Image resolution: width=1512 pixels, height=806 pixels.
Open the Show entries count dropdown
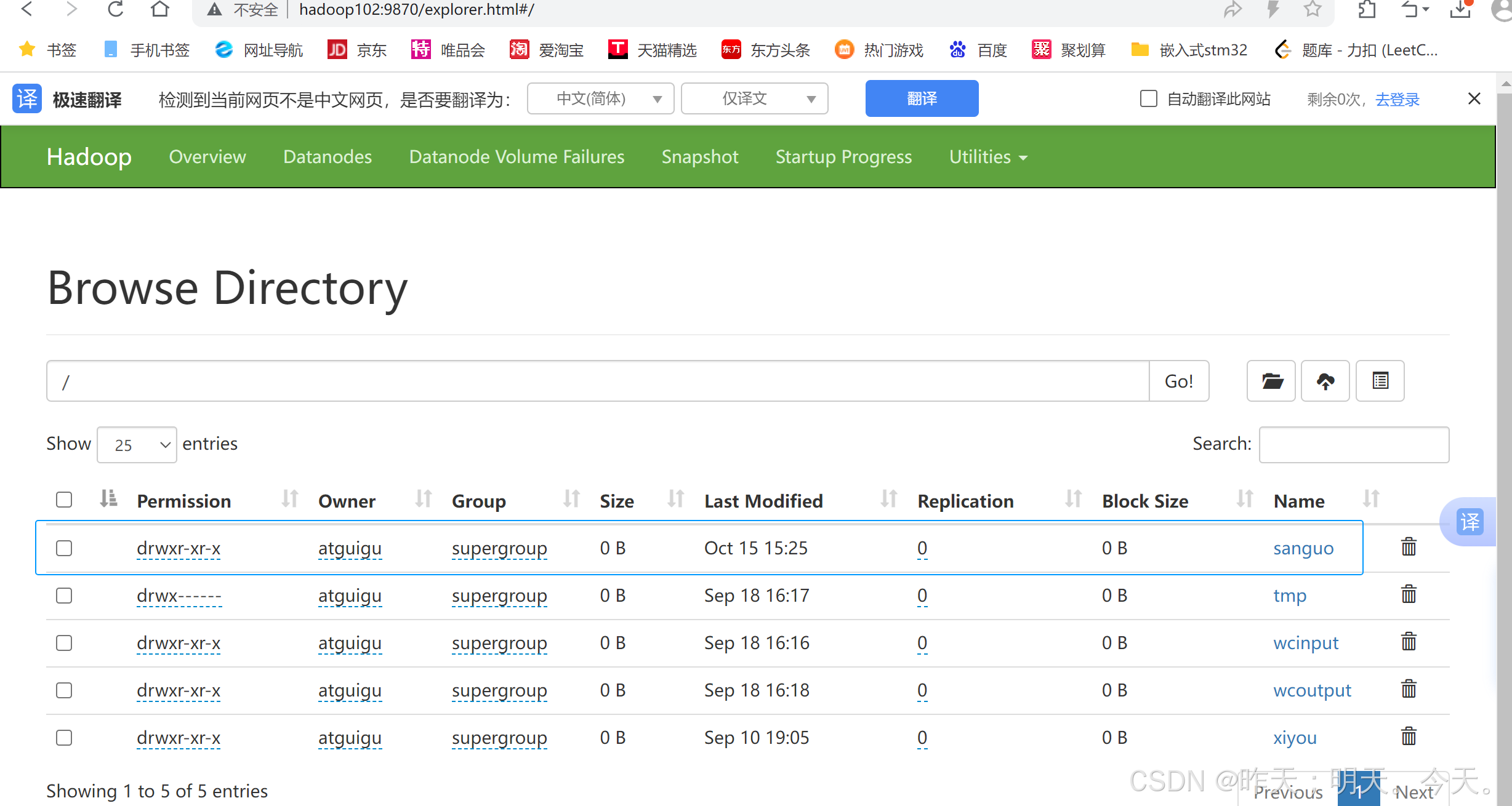tap(137, 445)
